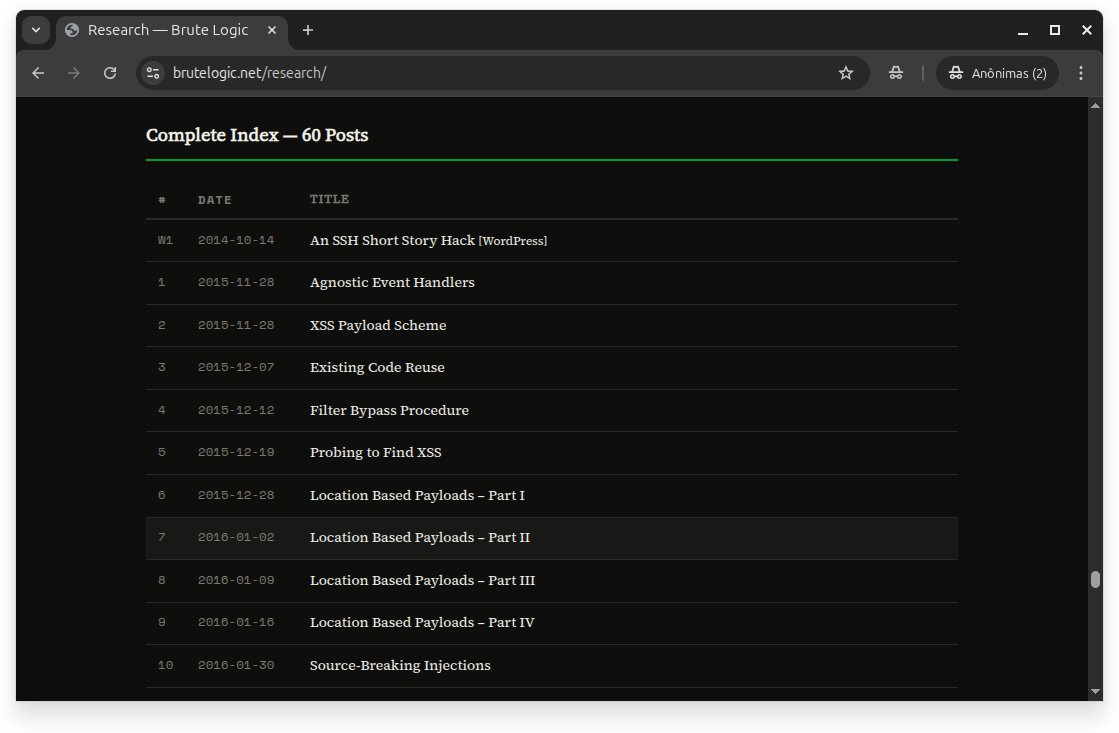
Task: View site information icon in address bar
Action: (153, 73)
